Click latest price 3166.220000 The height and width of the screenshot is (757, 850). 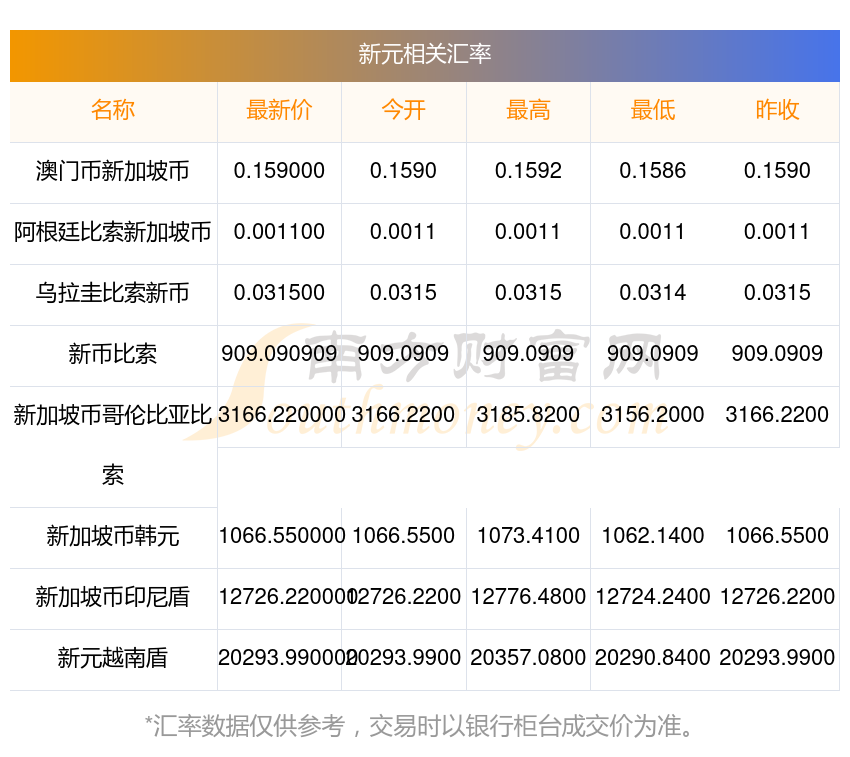[x=281, y=415]
